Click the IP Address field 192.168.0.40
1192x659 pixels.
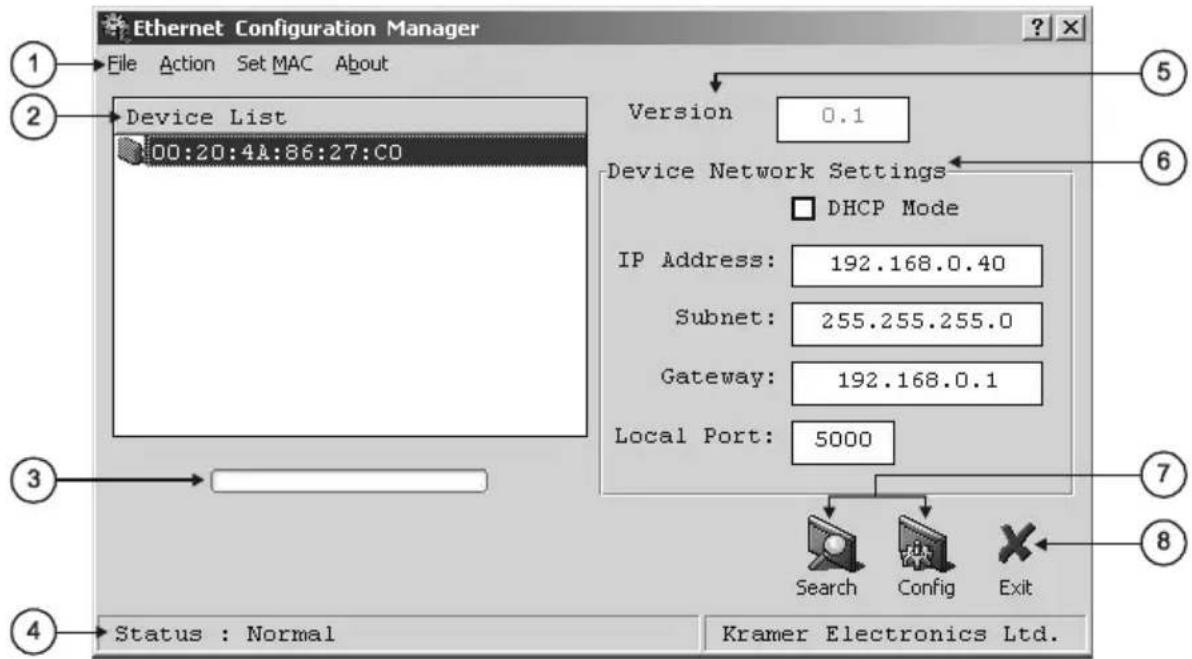(917, 265)
